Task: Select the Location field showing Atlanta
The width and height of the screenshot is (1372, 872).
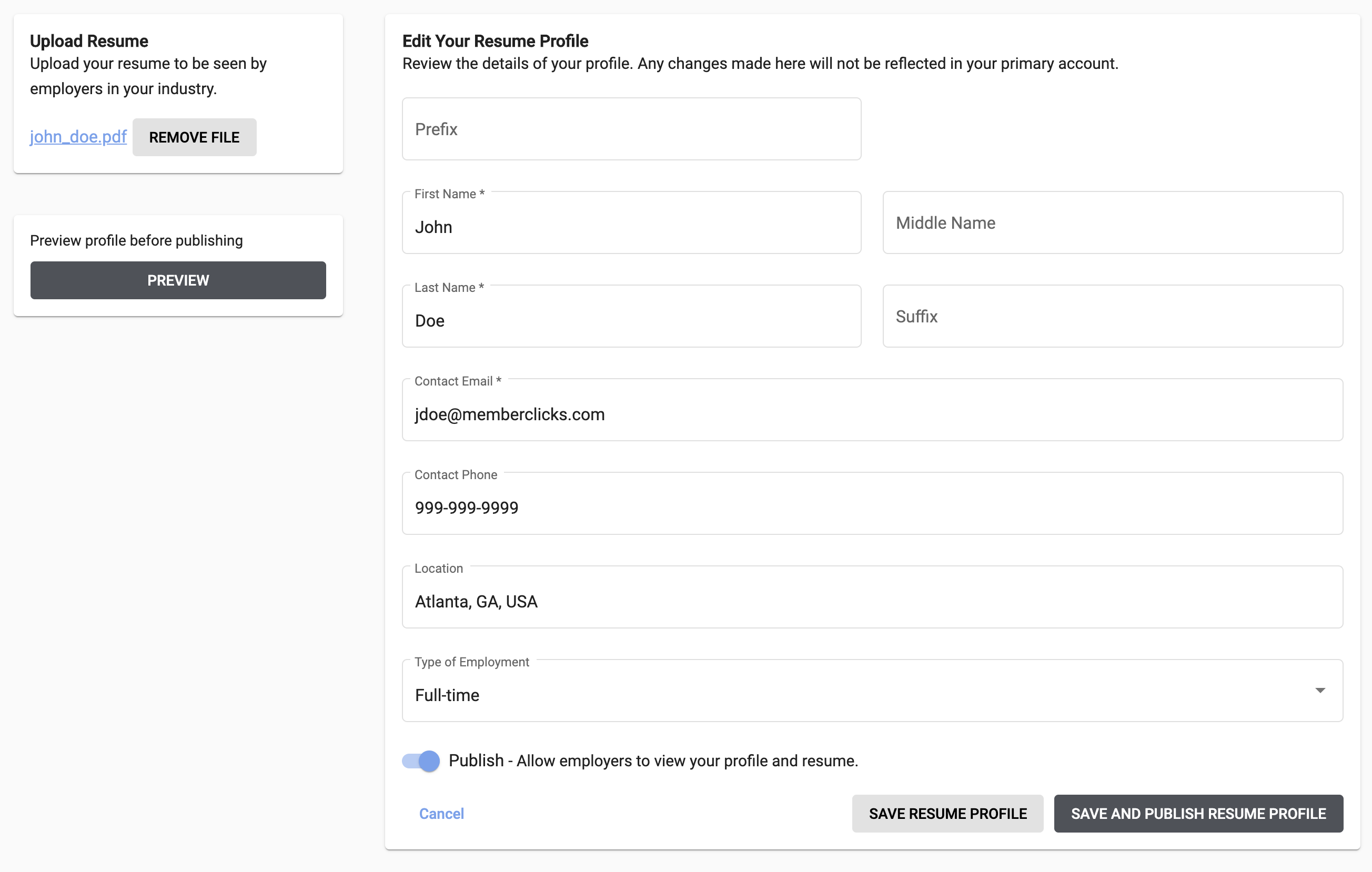Action: point(872,601)
